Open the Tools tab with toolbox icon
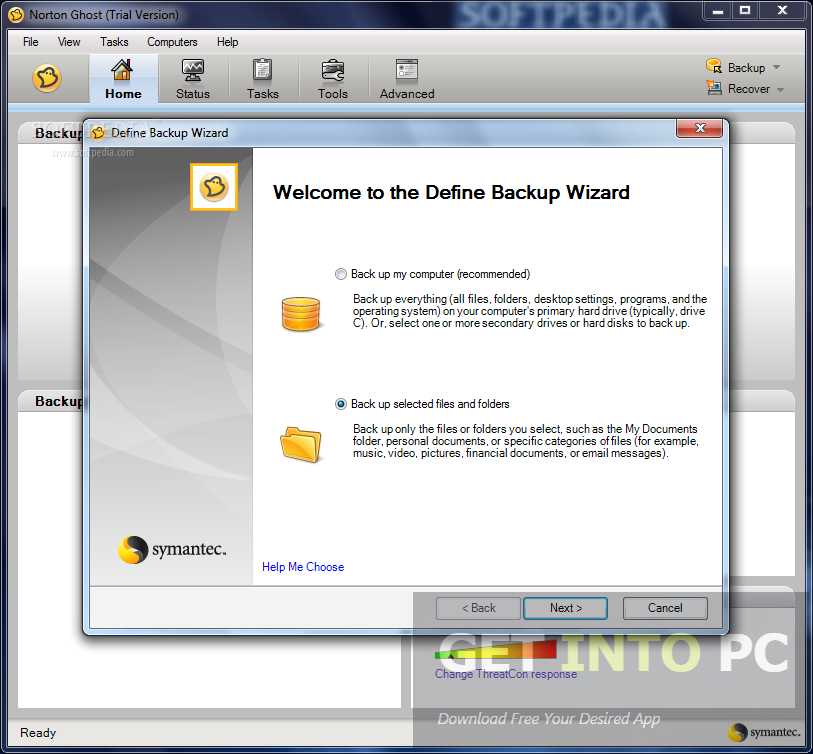 click(333, 79)
